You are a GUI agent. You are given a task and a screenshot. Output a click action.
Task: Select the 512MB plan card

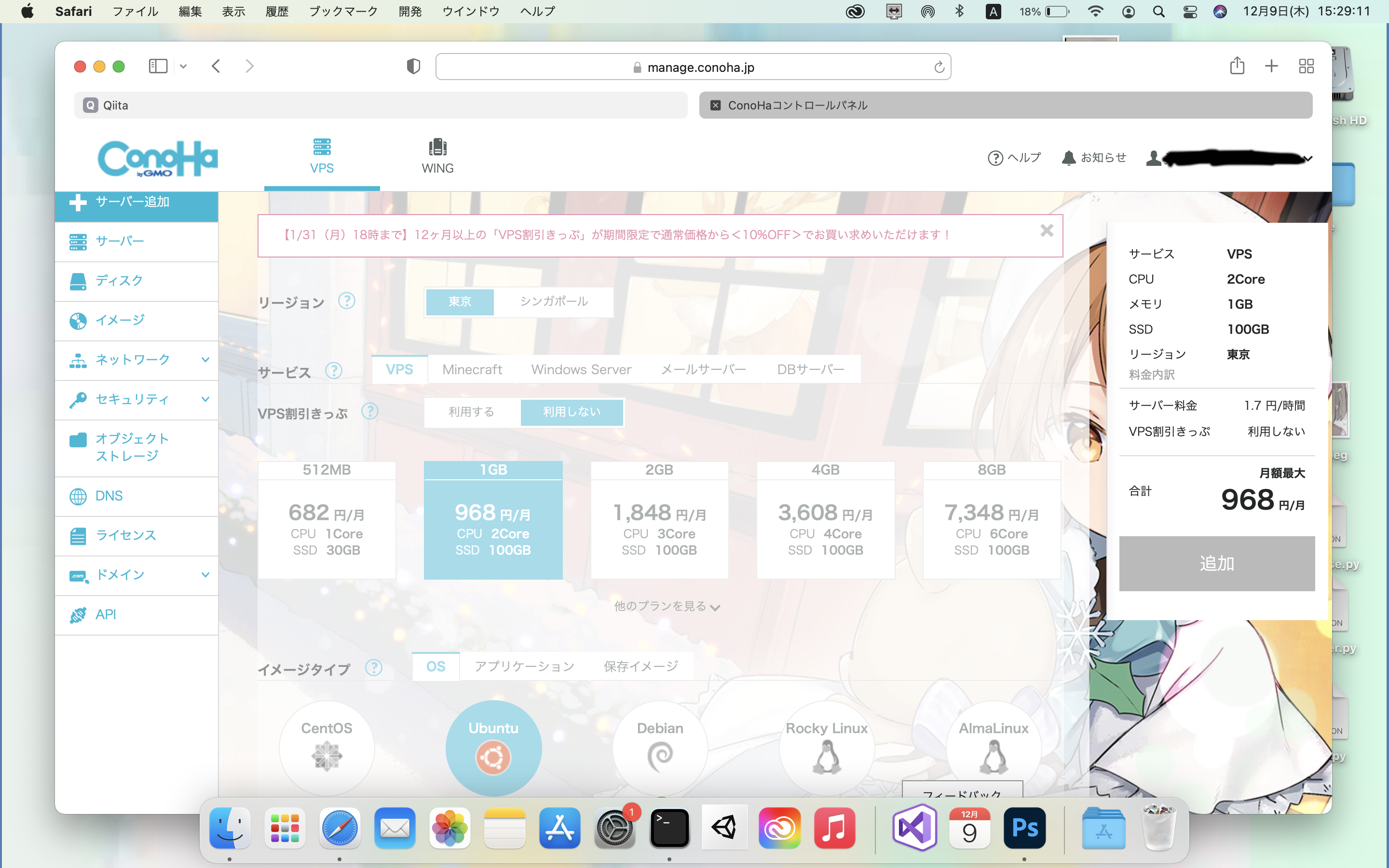[x=326, y=519]
